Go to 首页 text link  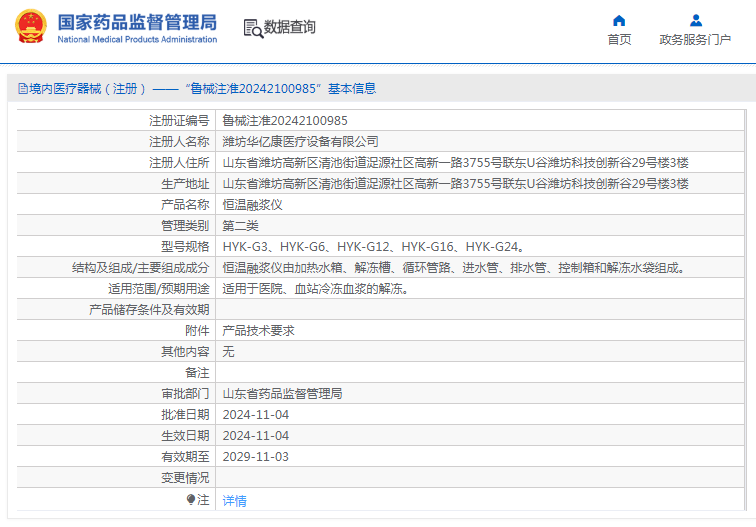pyautogui.click(x=619, y=40)
